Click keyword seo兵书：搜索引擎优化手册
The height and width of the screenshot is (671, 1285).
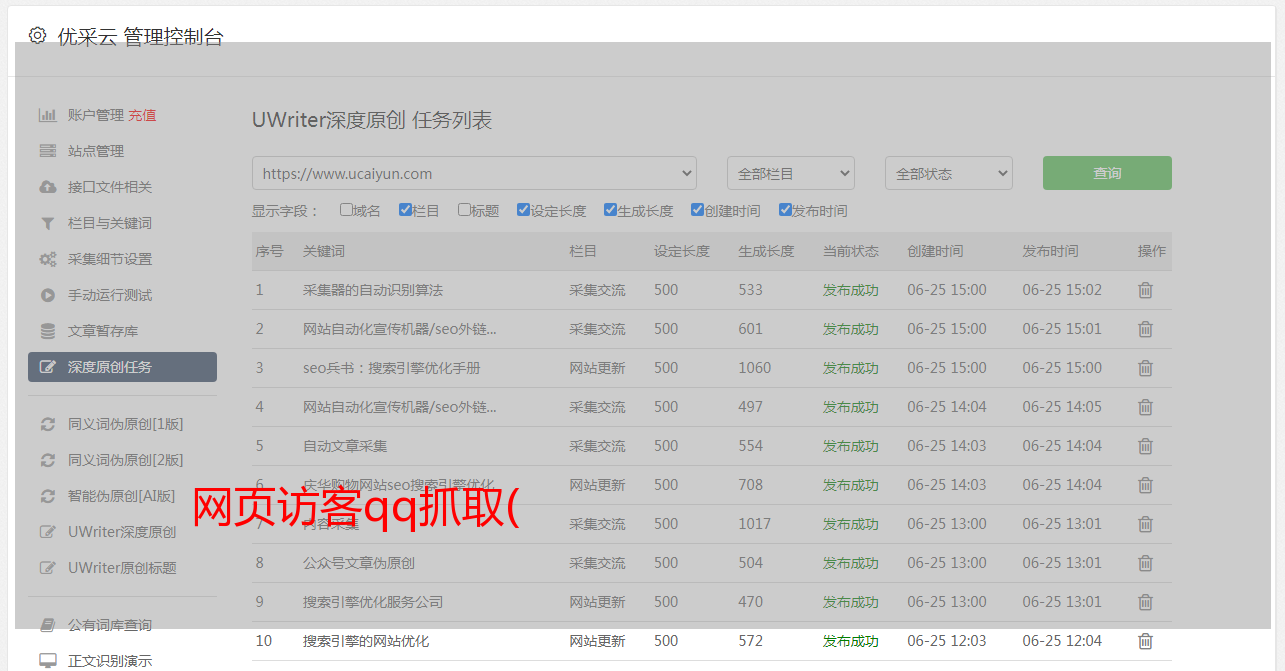pyautogui.click(x=392, y=368)
